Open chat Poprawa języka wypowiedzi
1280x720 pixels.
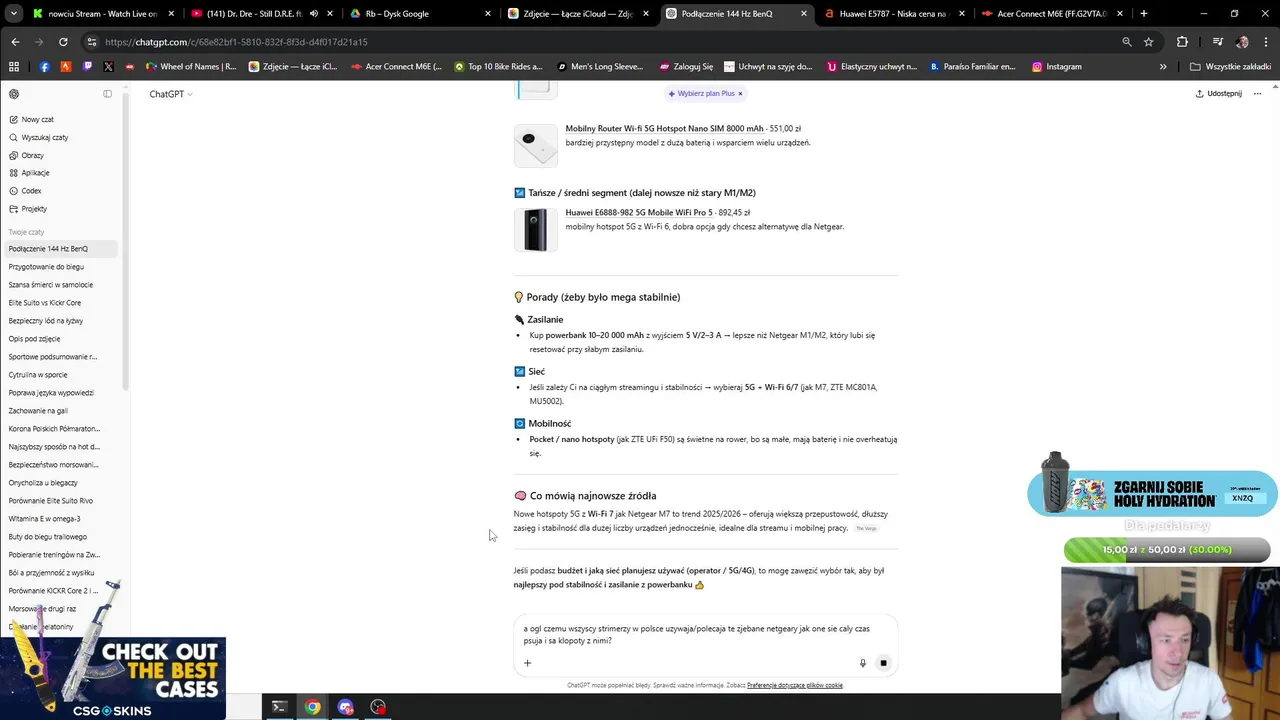(x=51, y=393)
